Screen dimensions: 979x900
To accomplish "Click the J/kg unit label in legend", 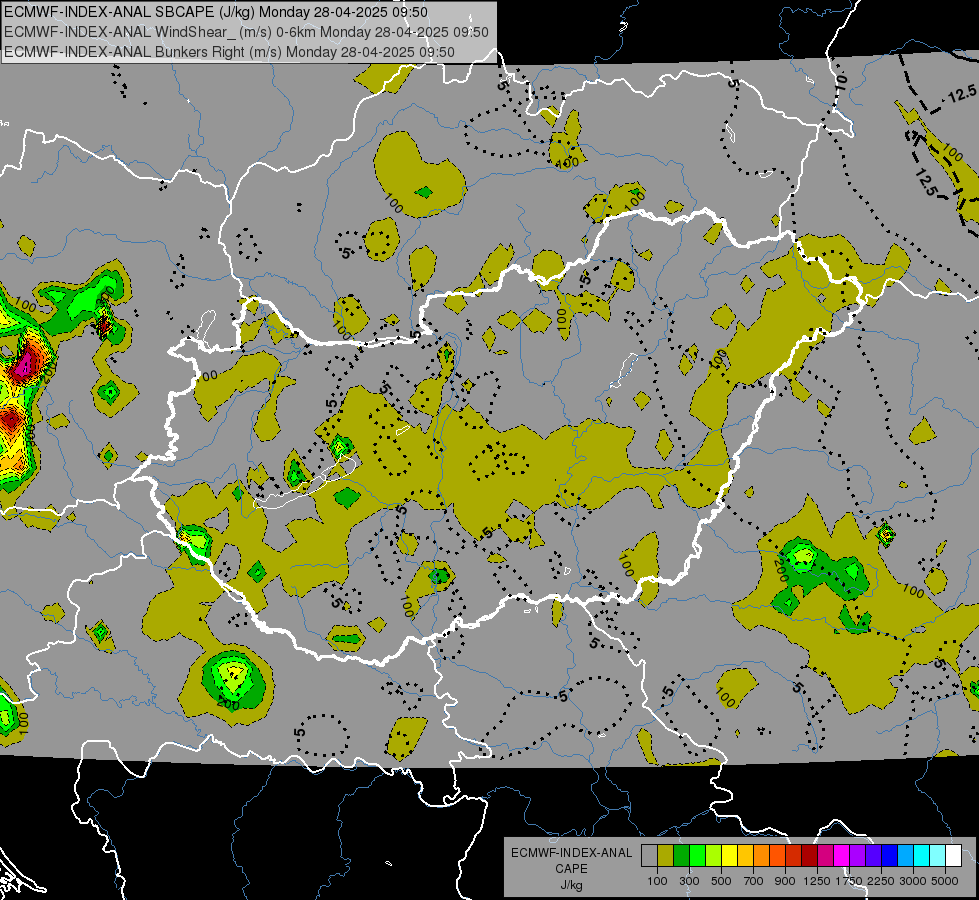I will tap(571, 885).
